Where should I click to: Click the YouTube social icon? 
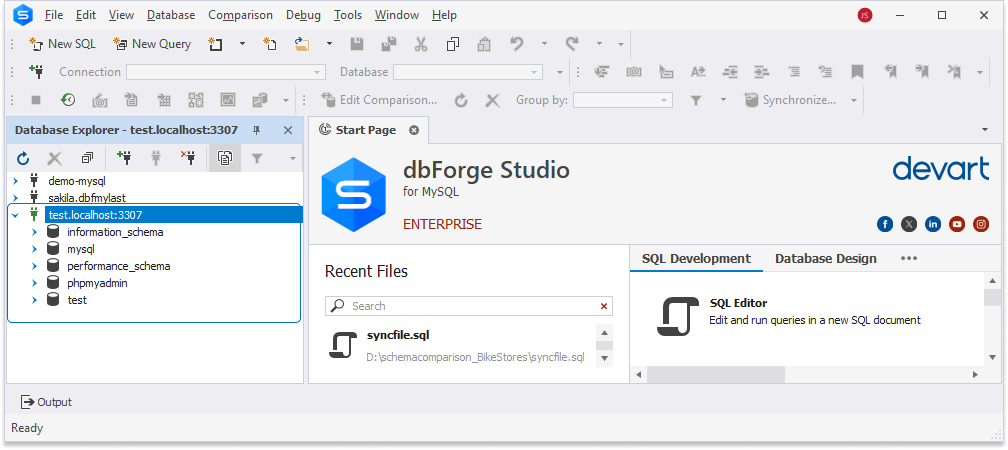tap(957, 224)
